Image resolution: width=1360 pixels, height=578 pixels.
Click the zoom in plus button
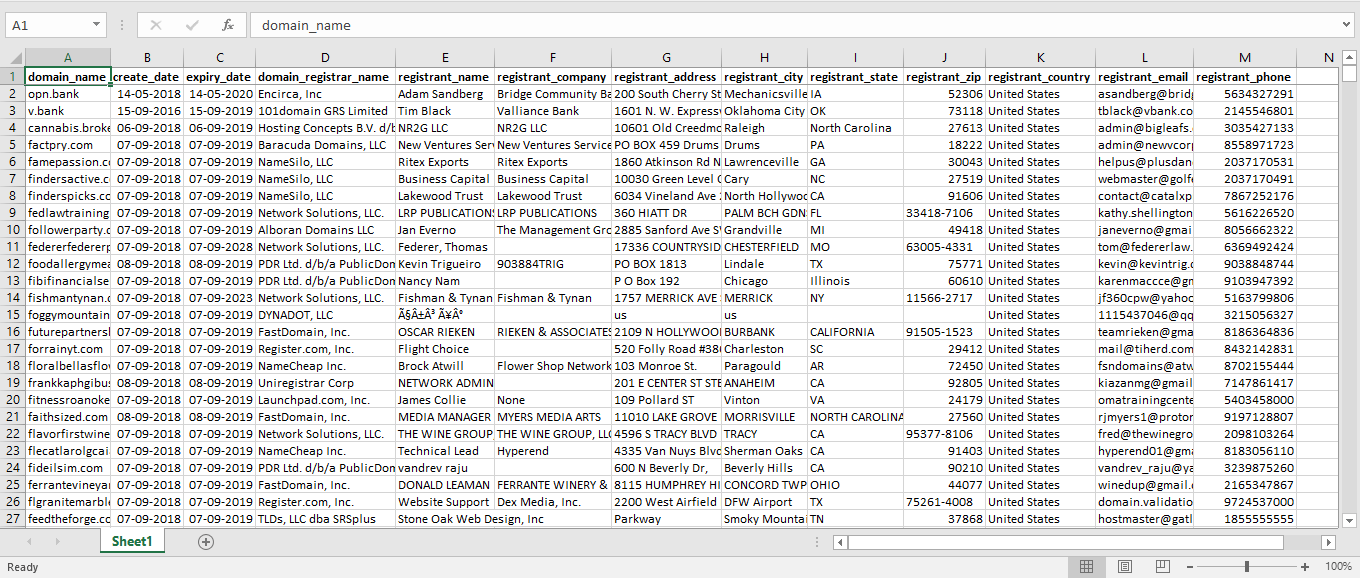[1306, 567]
